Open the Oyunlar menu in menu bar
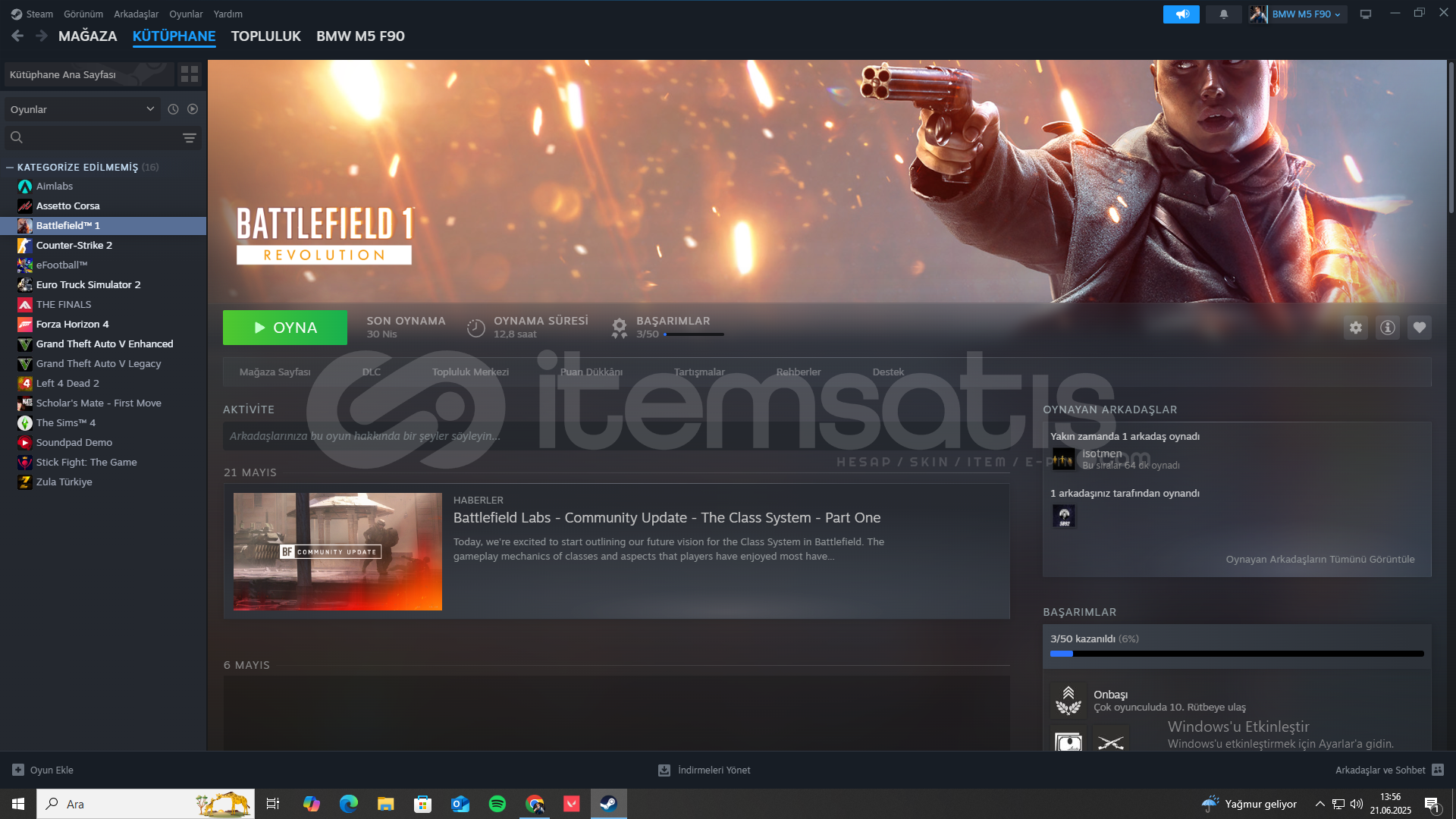 [186, 14]
